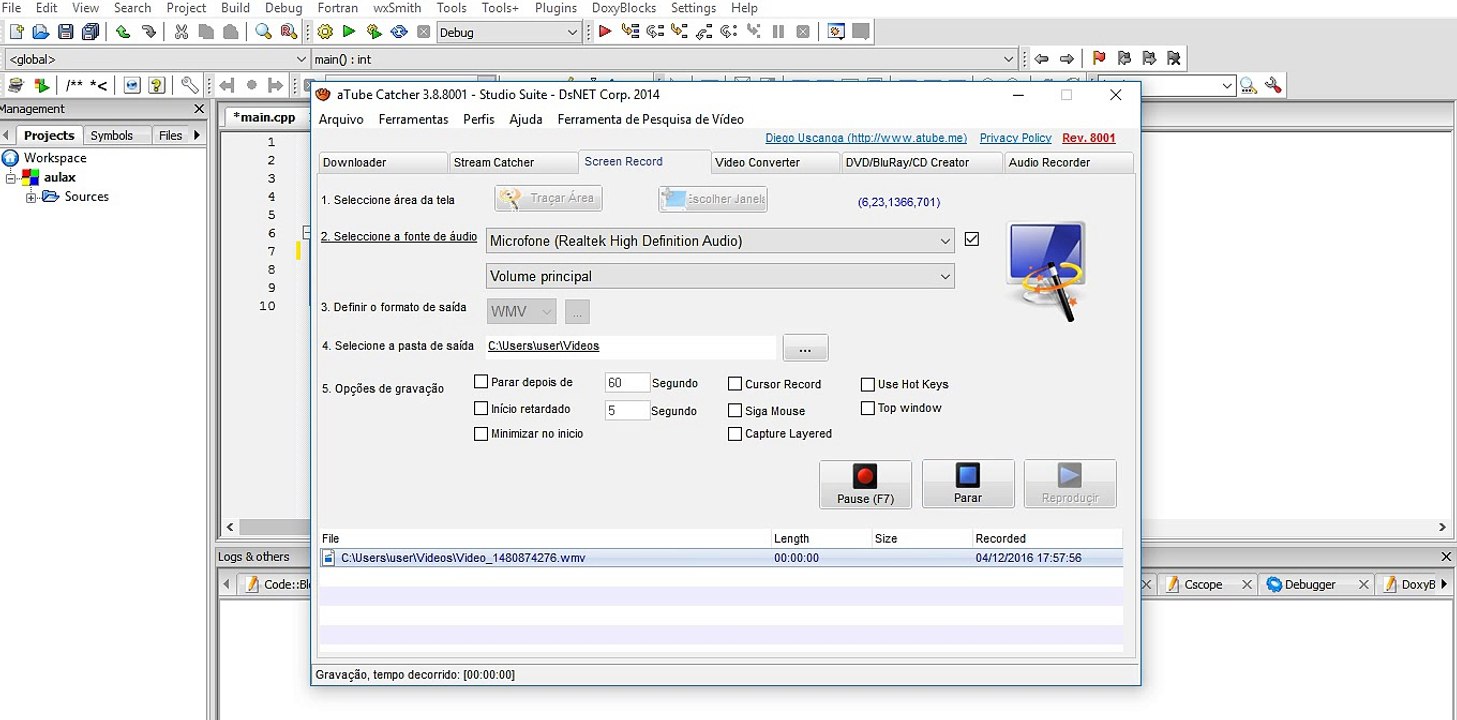
Task: Enable the Início retardado checkbox
Action: click(x=481, y=408)
